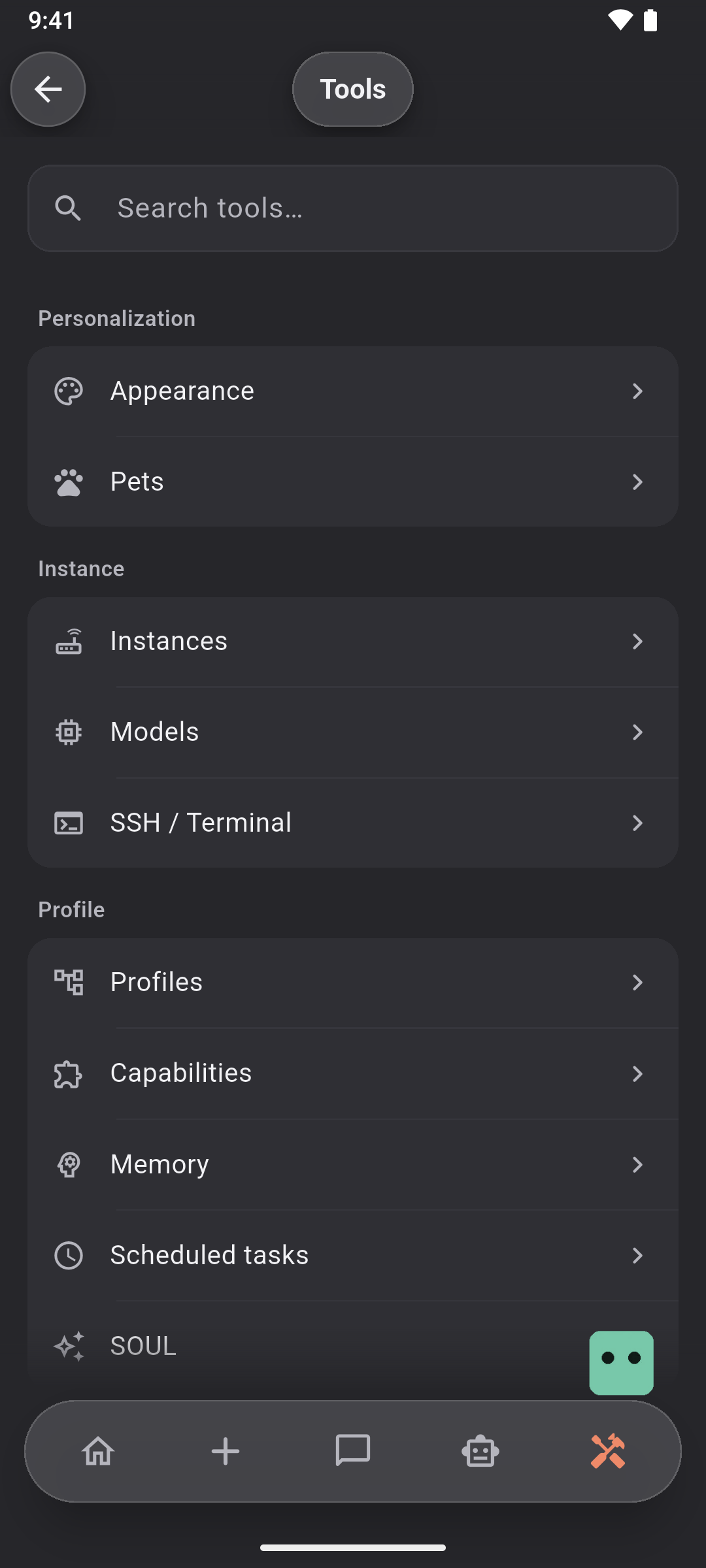Tap the plus icon in bottom bar

[226, 1451]
